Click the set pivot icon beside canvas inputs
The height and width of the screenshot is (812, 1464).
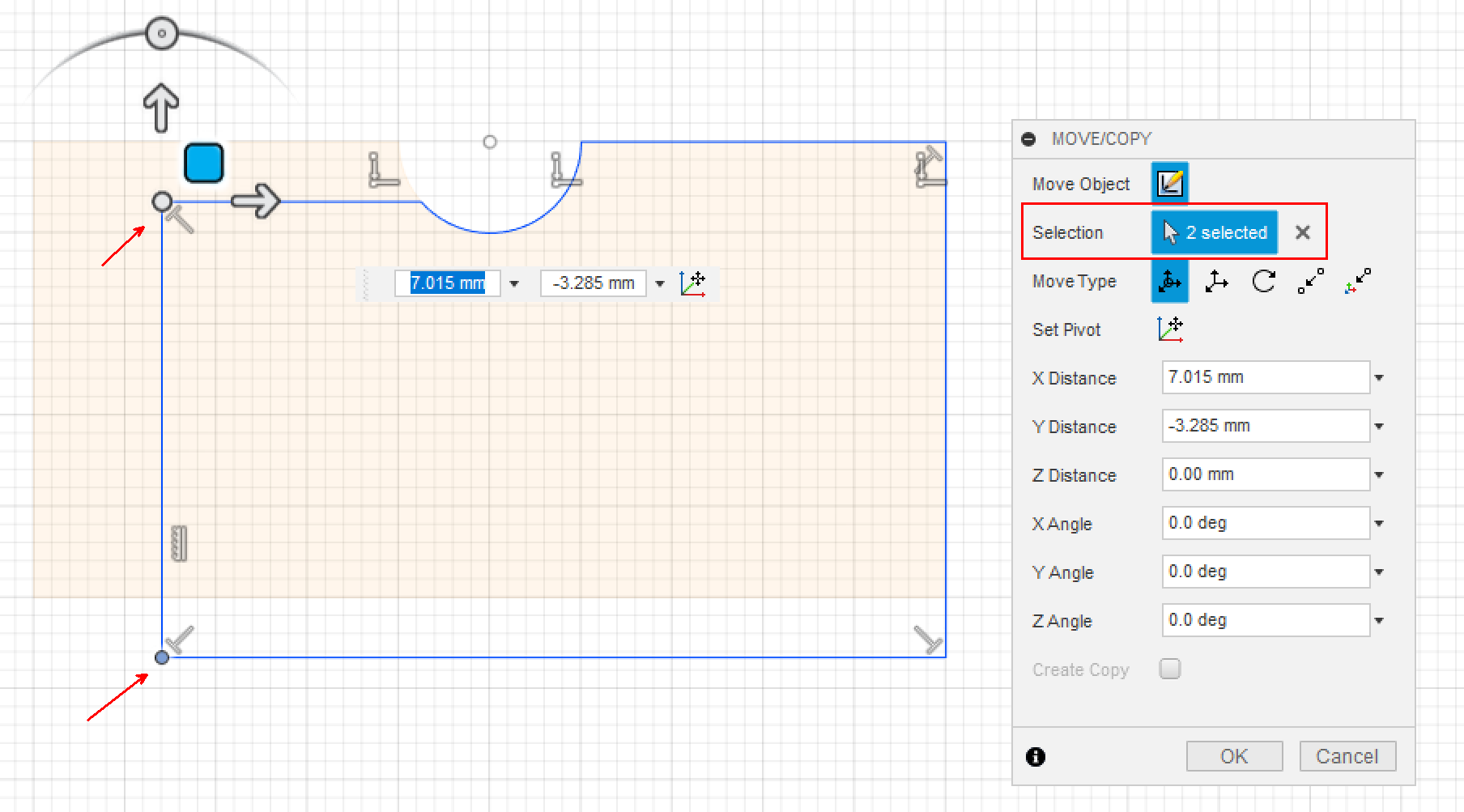coord(693,283)
